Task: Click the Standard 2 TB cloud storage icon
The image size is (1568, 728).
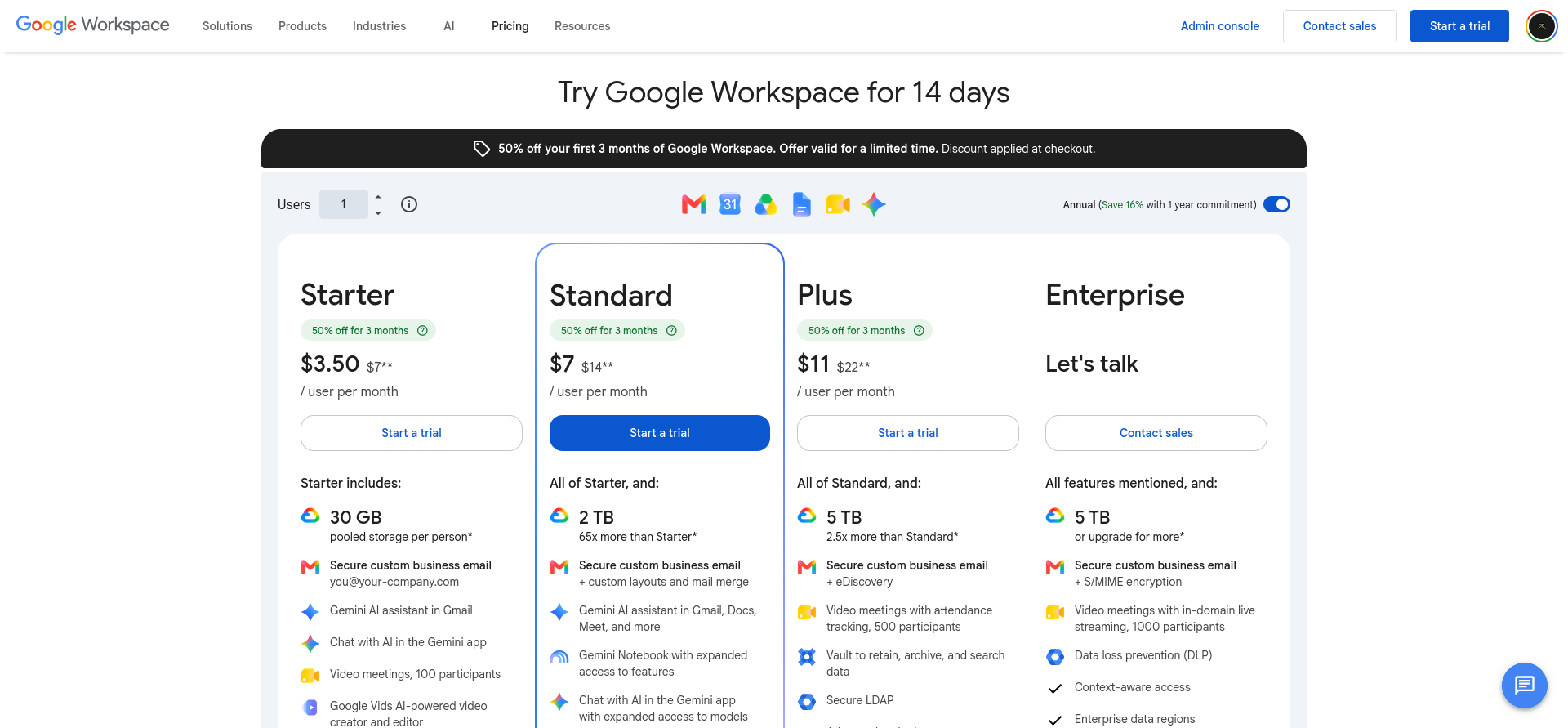Action: [559, 516]
